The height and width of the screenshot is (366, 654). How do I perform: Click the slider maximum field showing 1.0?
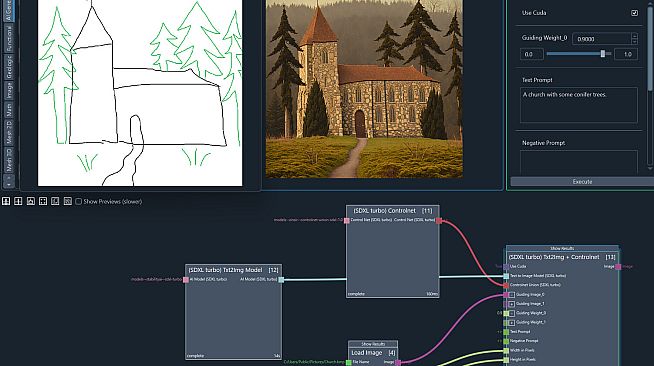[626, 54]
